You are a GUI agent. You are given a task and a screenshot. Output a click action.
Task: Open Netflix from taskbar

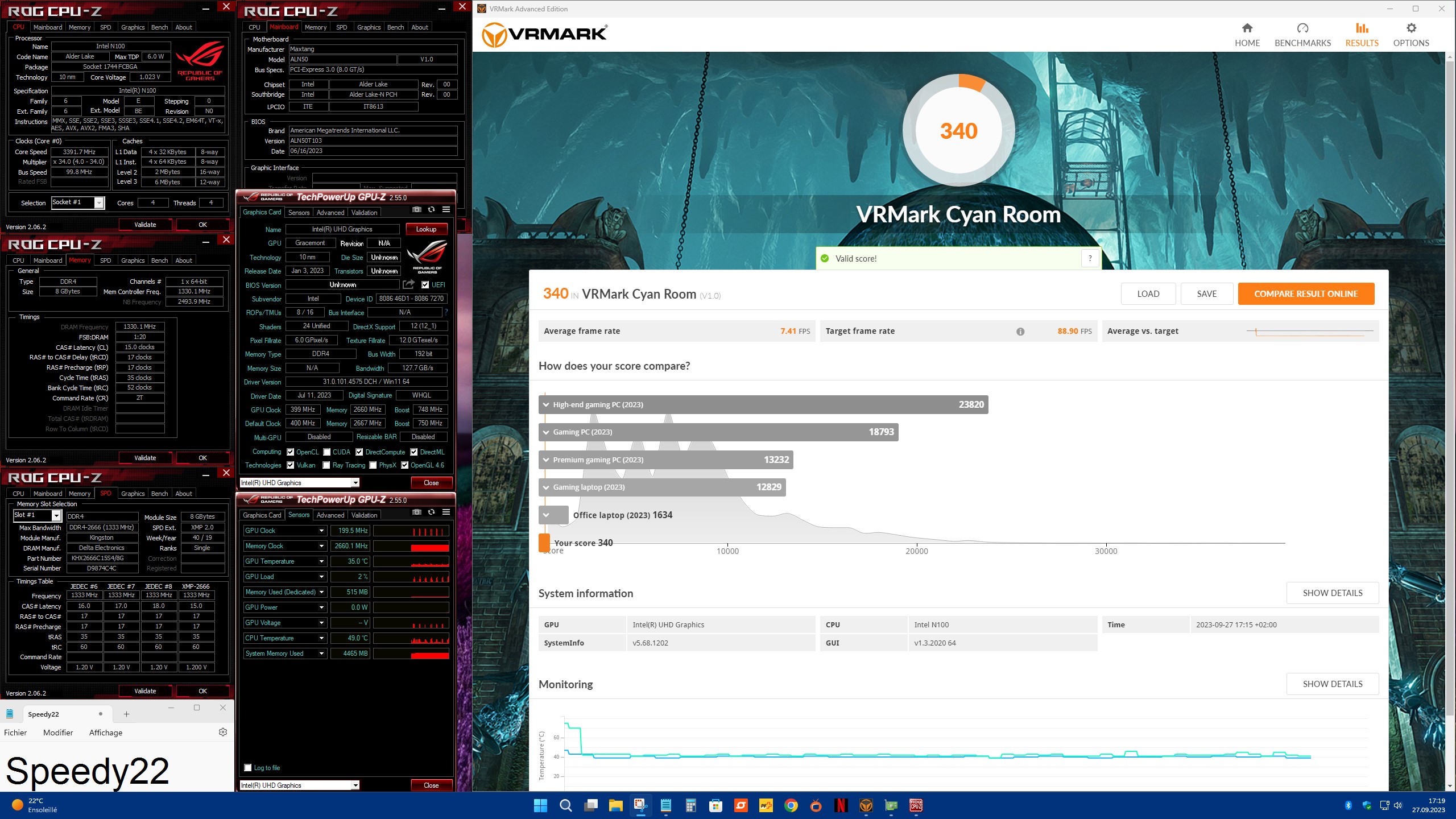pos(841,805)
